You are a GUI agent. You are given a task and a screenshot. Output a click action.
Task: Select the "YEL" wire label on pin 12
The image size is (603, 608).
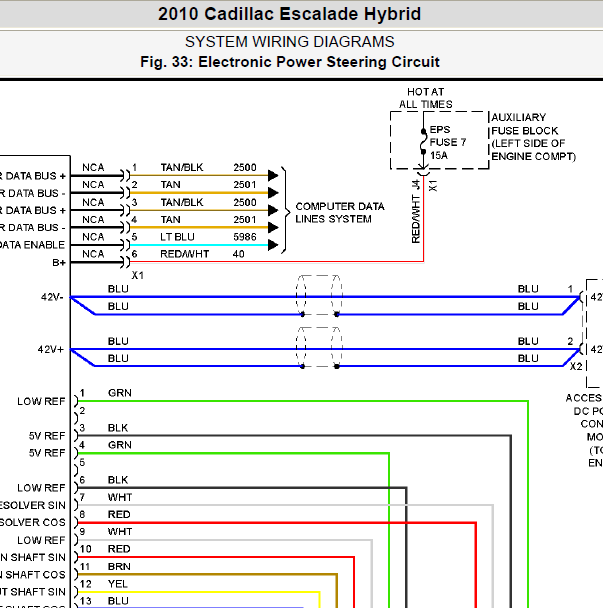118,584
